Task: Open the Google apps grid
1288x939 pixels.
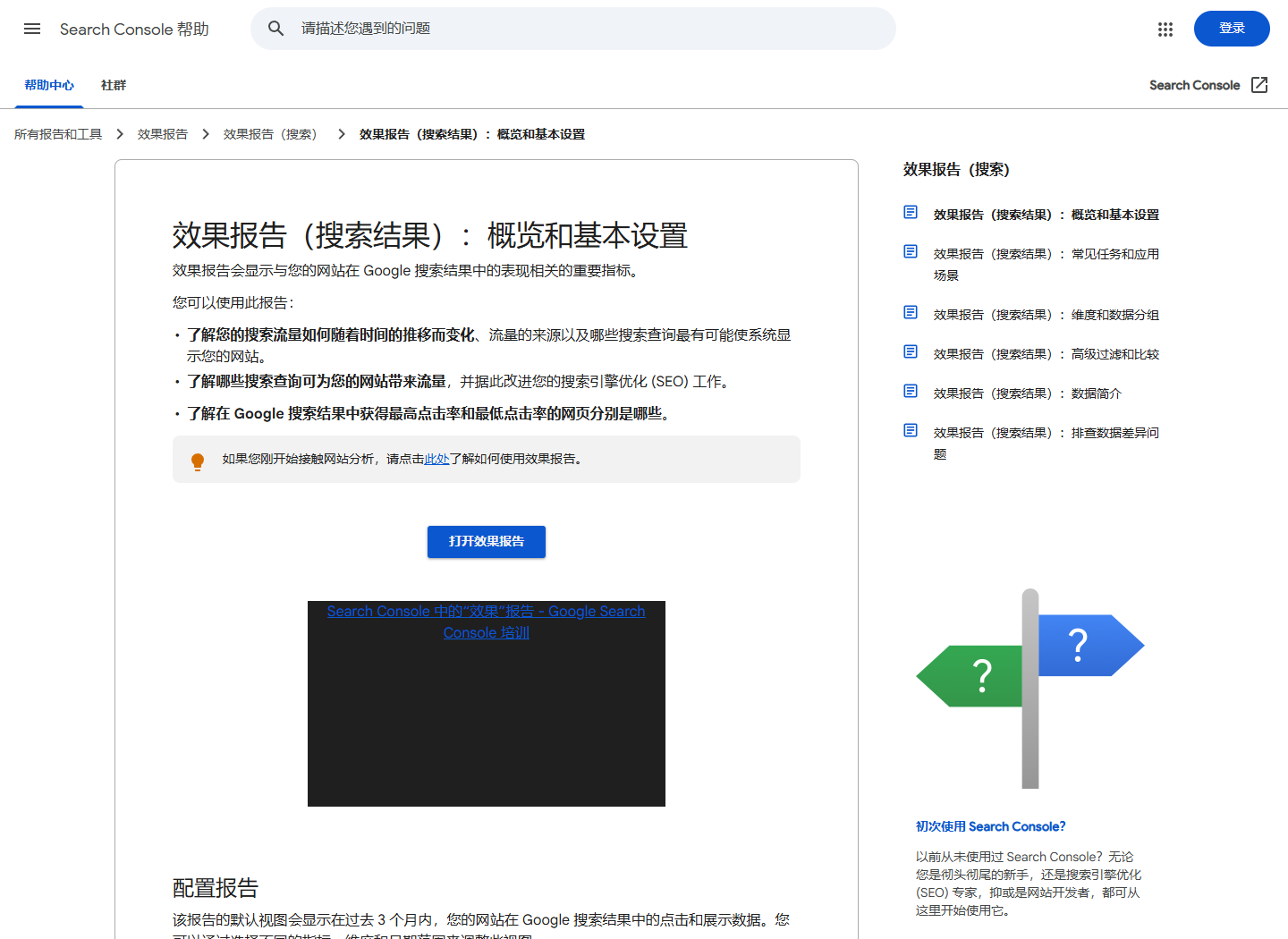Action: [x=1165, y=30]
